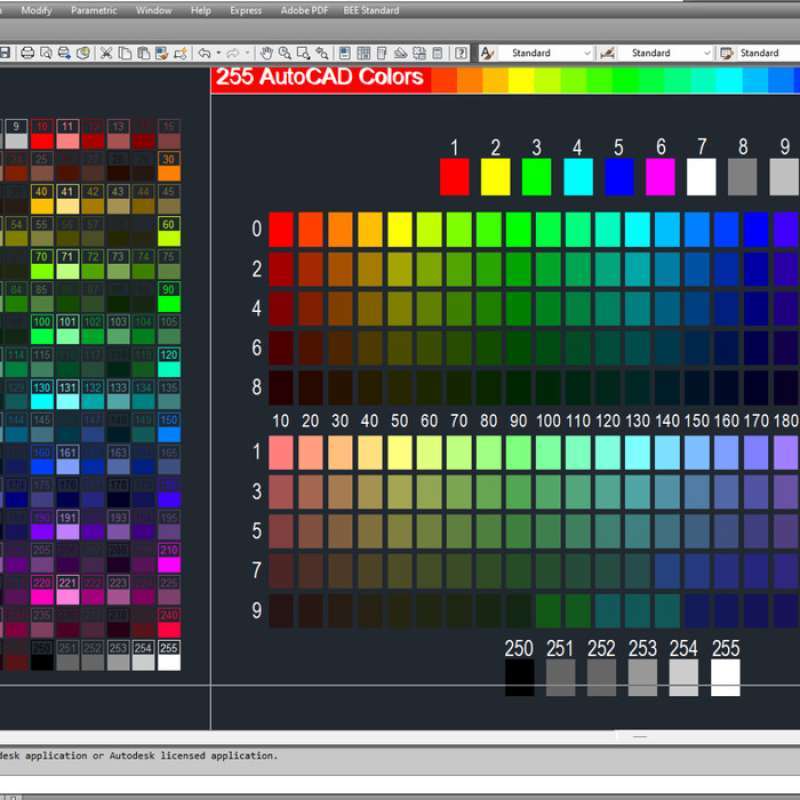Select the Cut to Clipboard icon
This screenshot has height=800, width=800.
(106, 52)
